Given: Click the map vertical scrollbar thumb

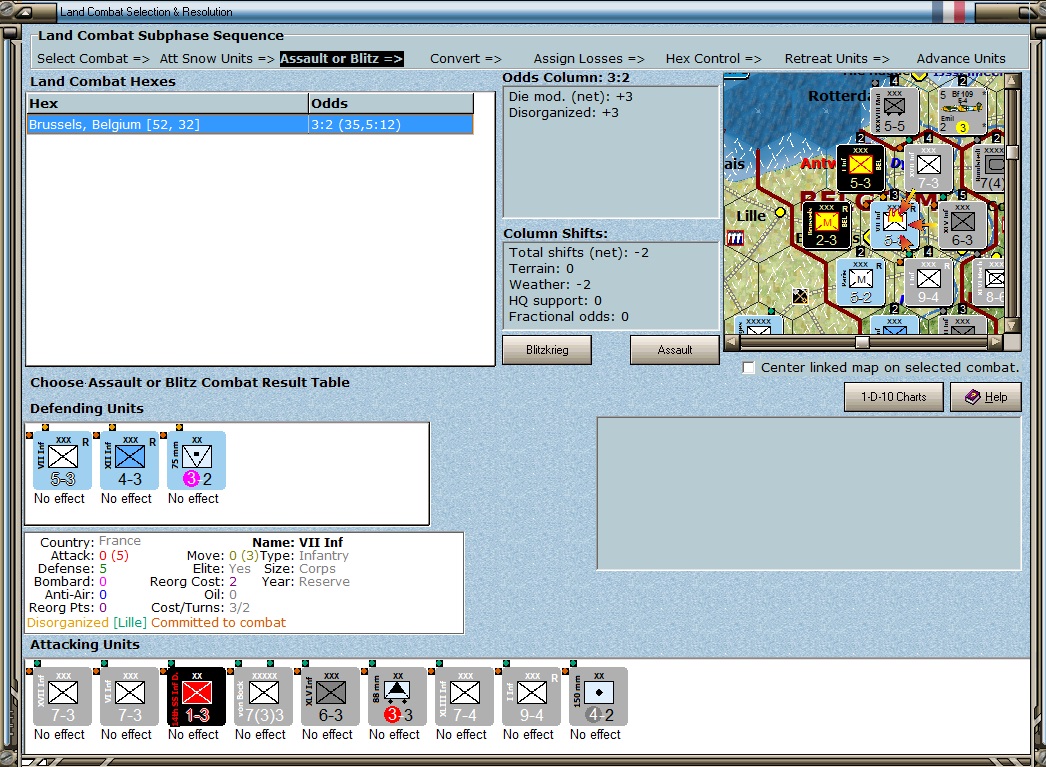Looking at the screenshot, I should click(1012, 152).
